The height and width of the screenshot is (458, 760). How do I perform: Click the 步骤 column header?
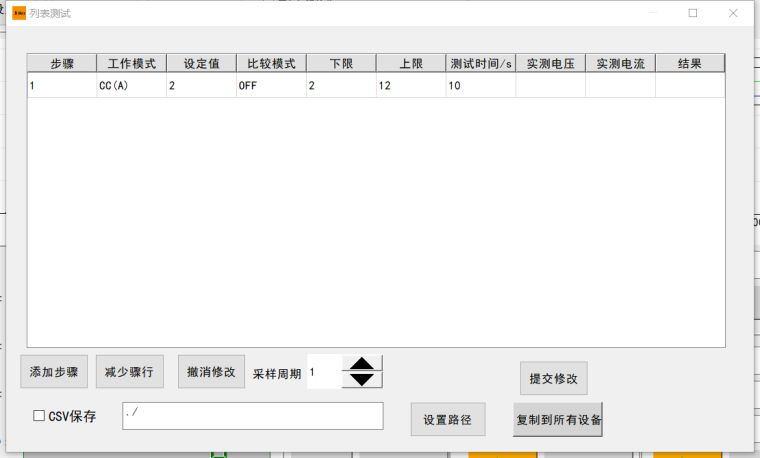pyautogui.click(x=61, y=63)
